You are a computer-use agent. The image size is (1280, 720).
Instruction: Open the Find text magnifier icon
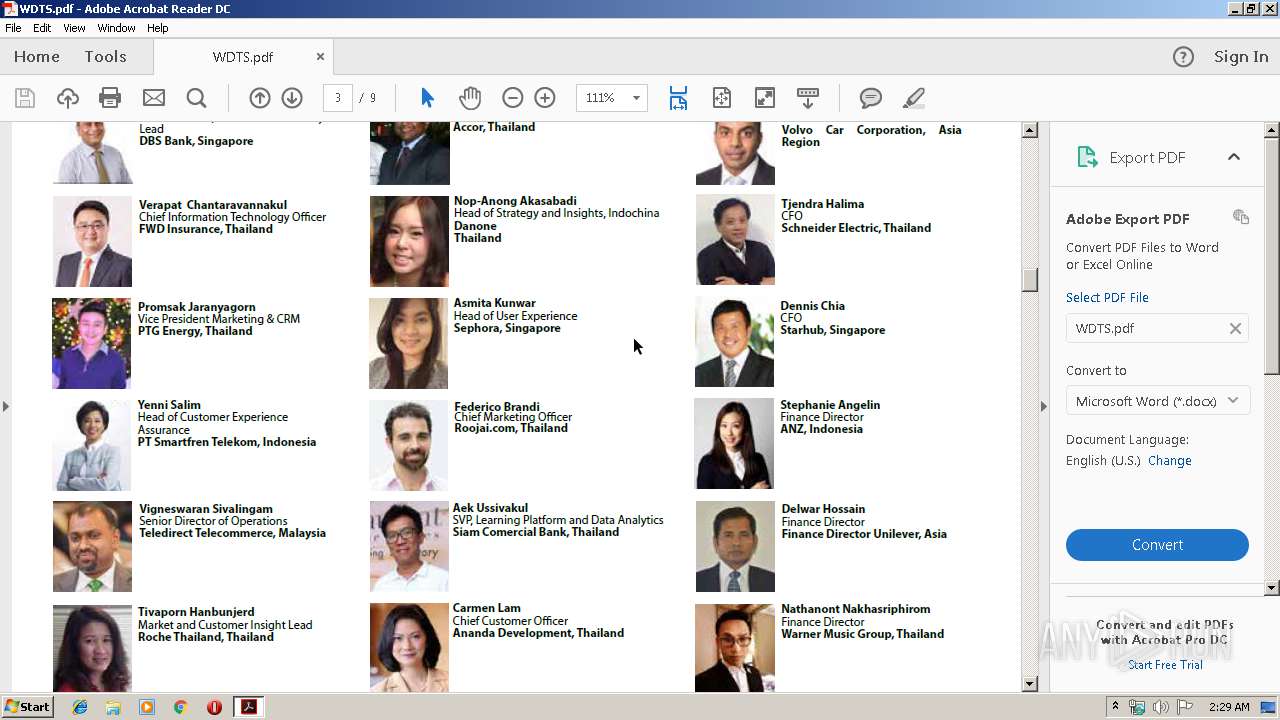click(196, 98)
